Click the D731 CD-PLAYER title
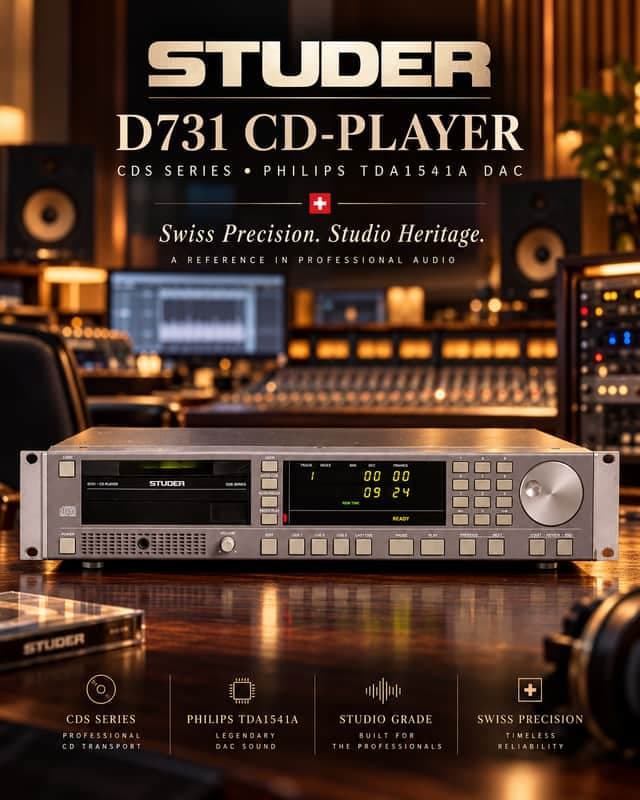This screenshot has width=640, height=800. coord(319,133)
